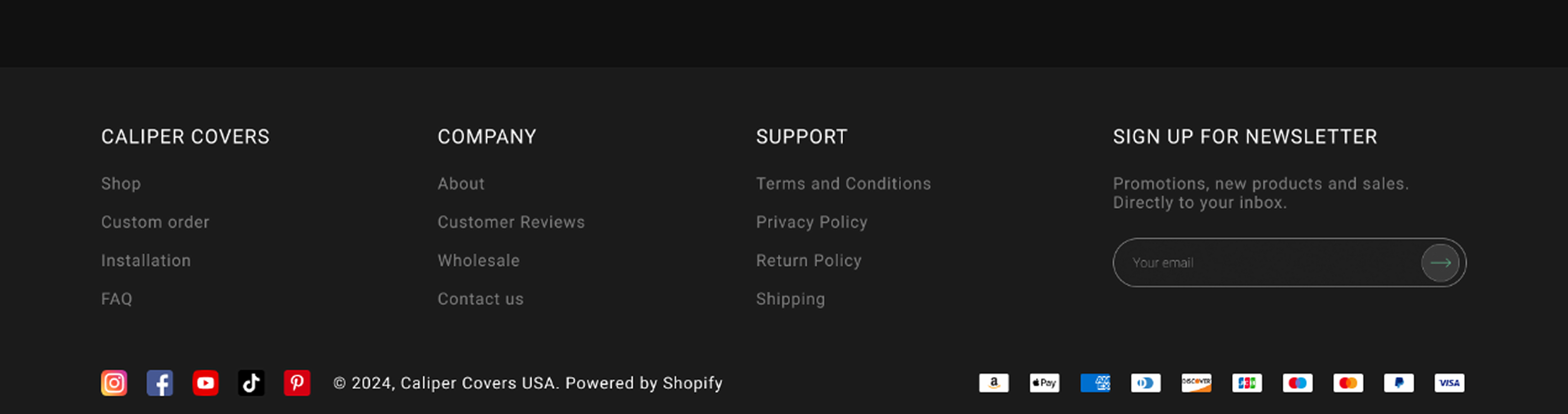Open the Contact us link

(x=480, y=299)
